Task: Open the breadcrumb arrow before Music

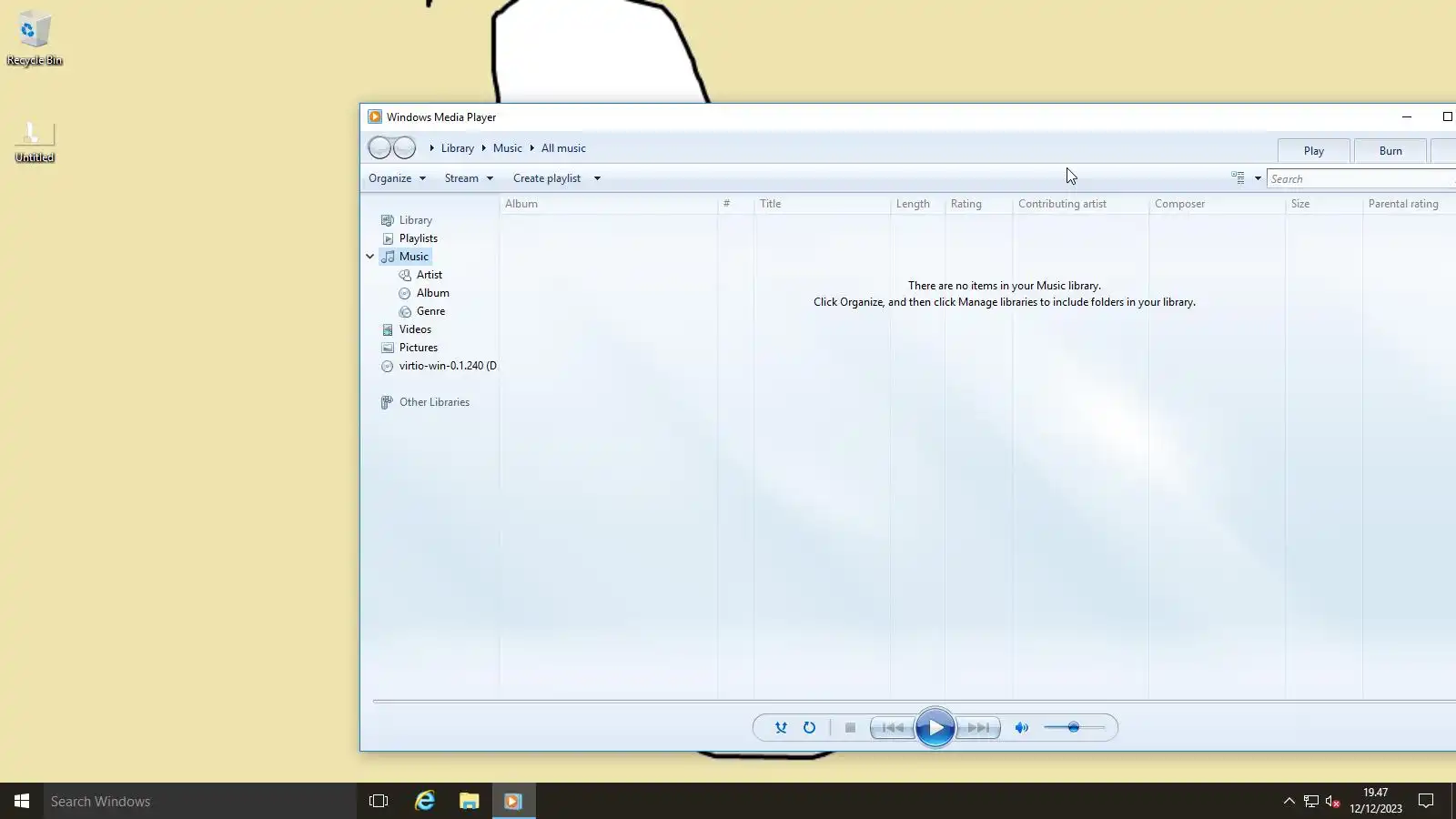Action: click(x=484, y=148)
